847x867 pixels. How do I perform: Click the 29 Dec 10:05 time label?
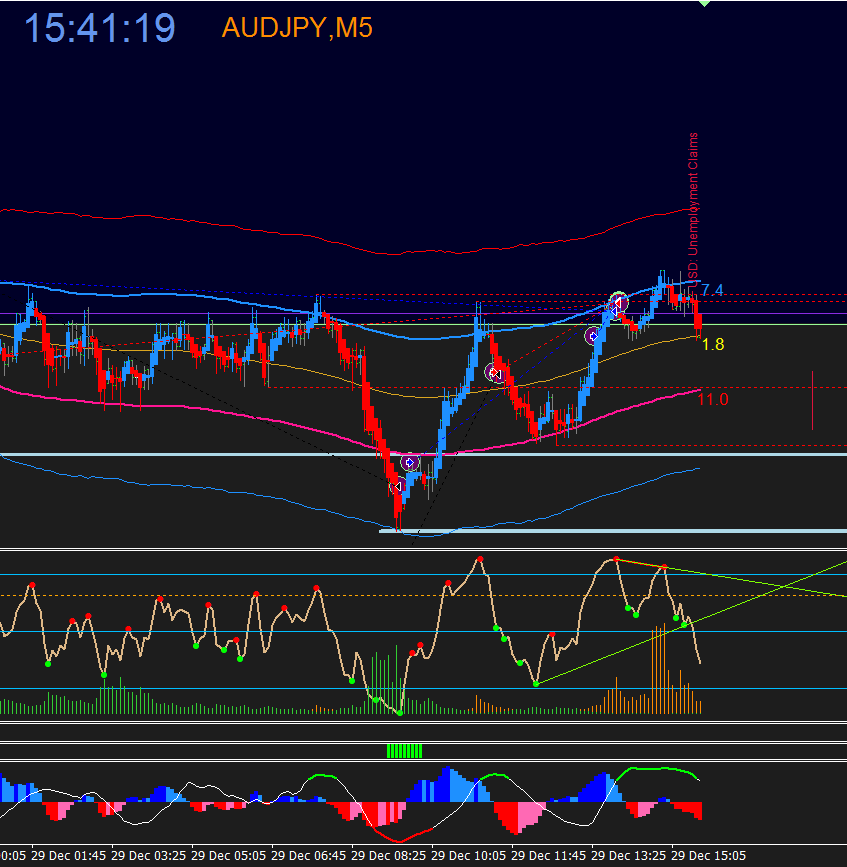[469, 855]
